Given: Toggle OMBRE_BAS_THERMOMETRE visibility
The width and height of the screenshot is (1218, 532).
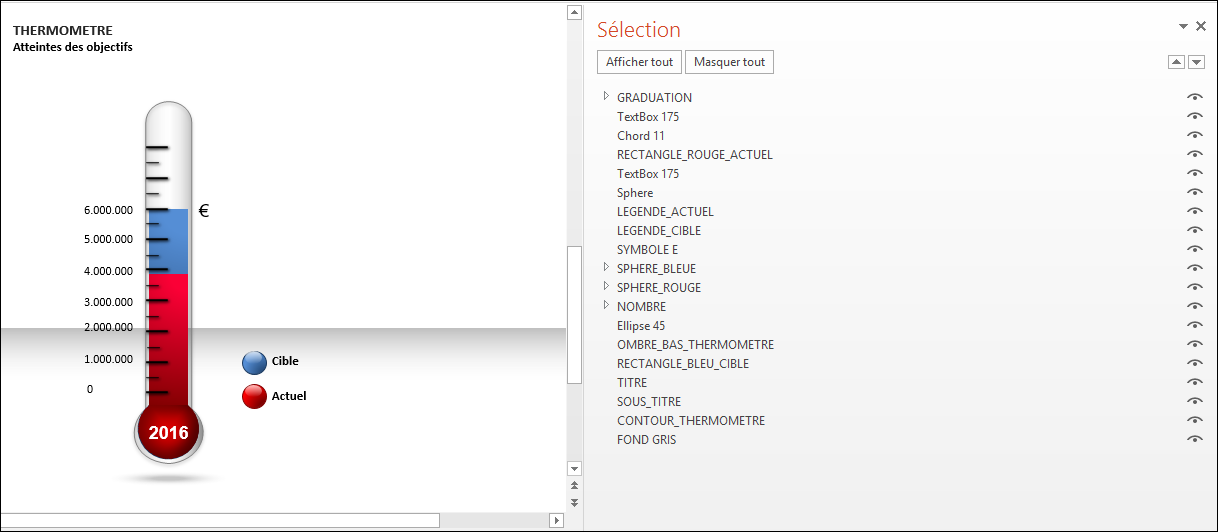Looking at the screenshot, I should click(1194, 344).
